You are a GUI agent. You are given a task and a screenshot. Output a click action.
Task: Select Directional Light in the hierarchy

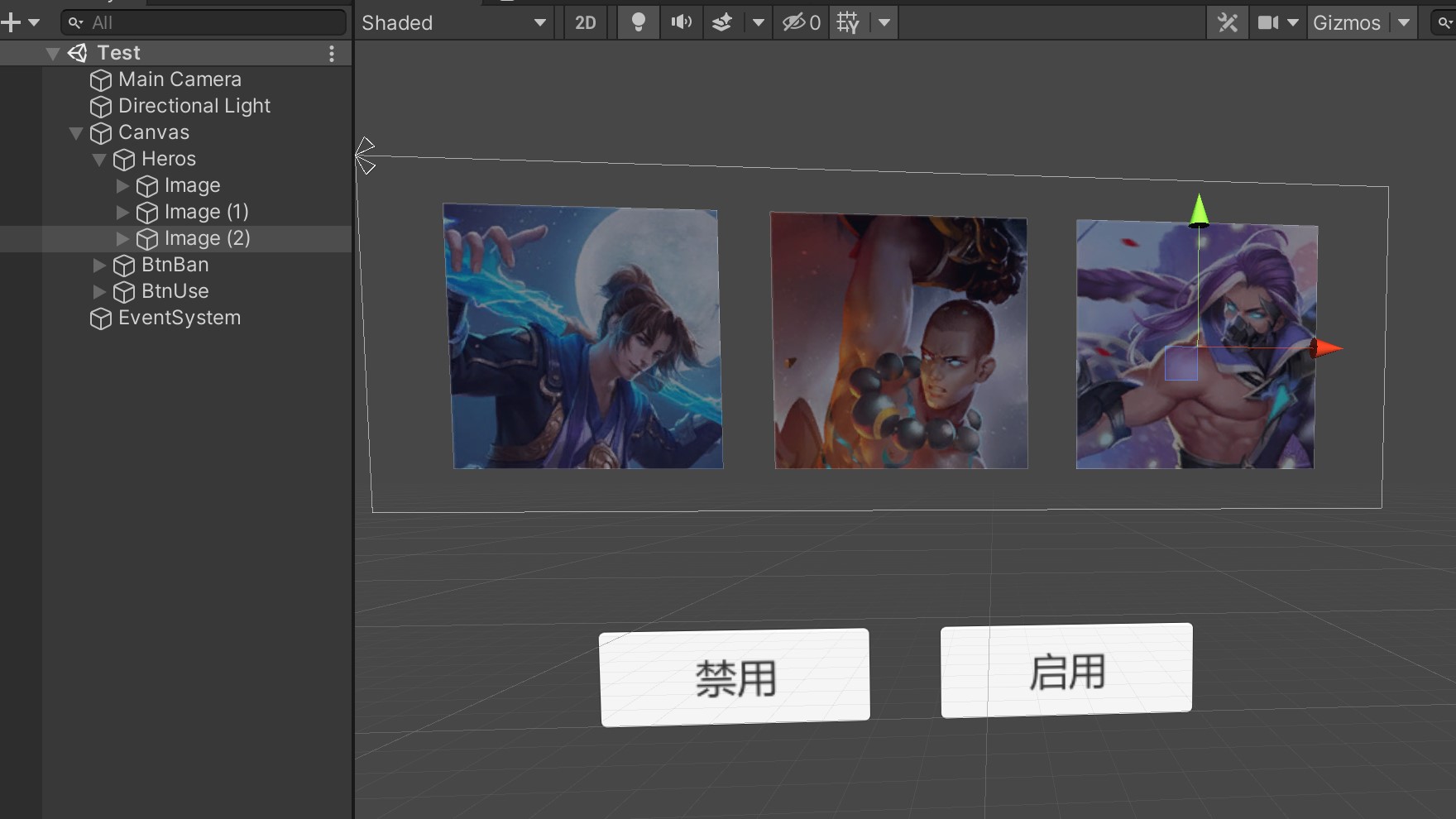click(194, 106)
